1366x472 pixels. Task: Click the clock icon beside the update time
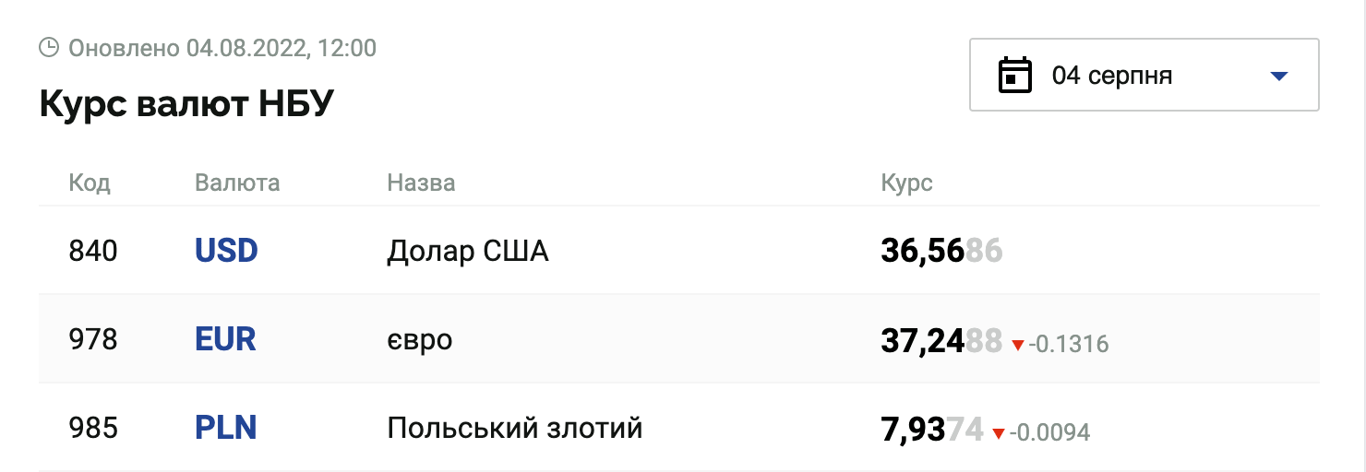[48, 47]
